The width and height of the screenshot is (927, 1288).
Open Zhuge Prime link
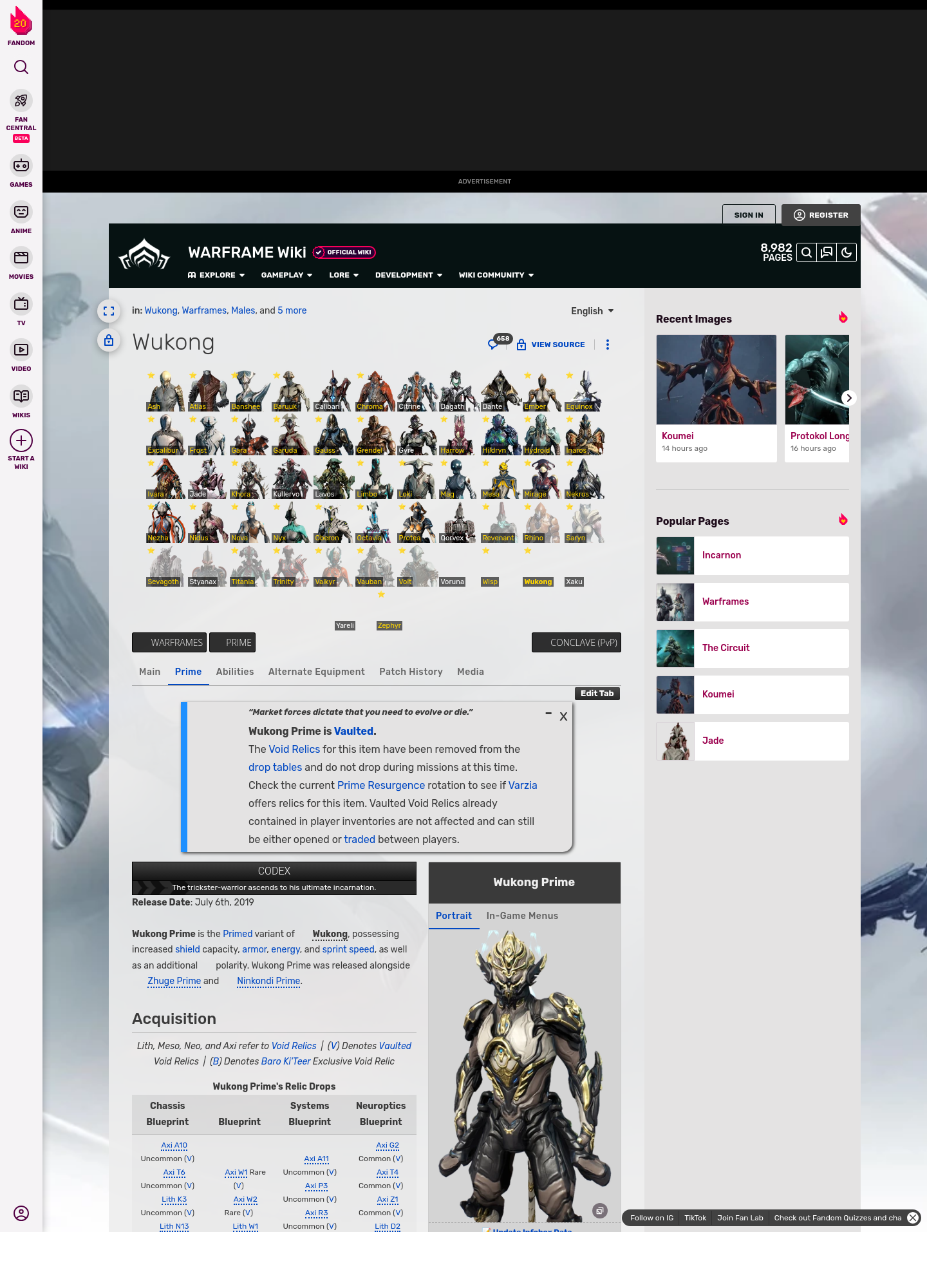[174, 981]
